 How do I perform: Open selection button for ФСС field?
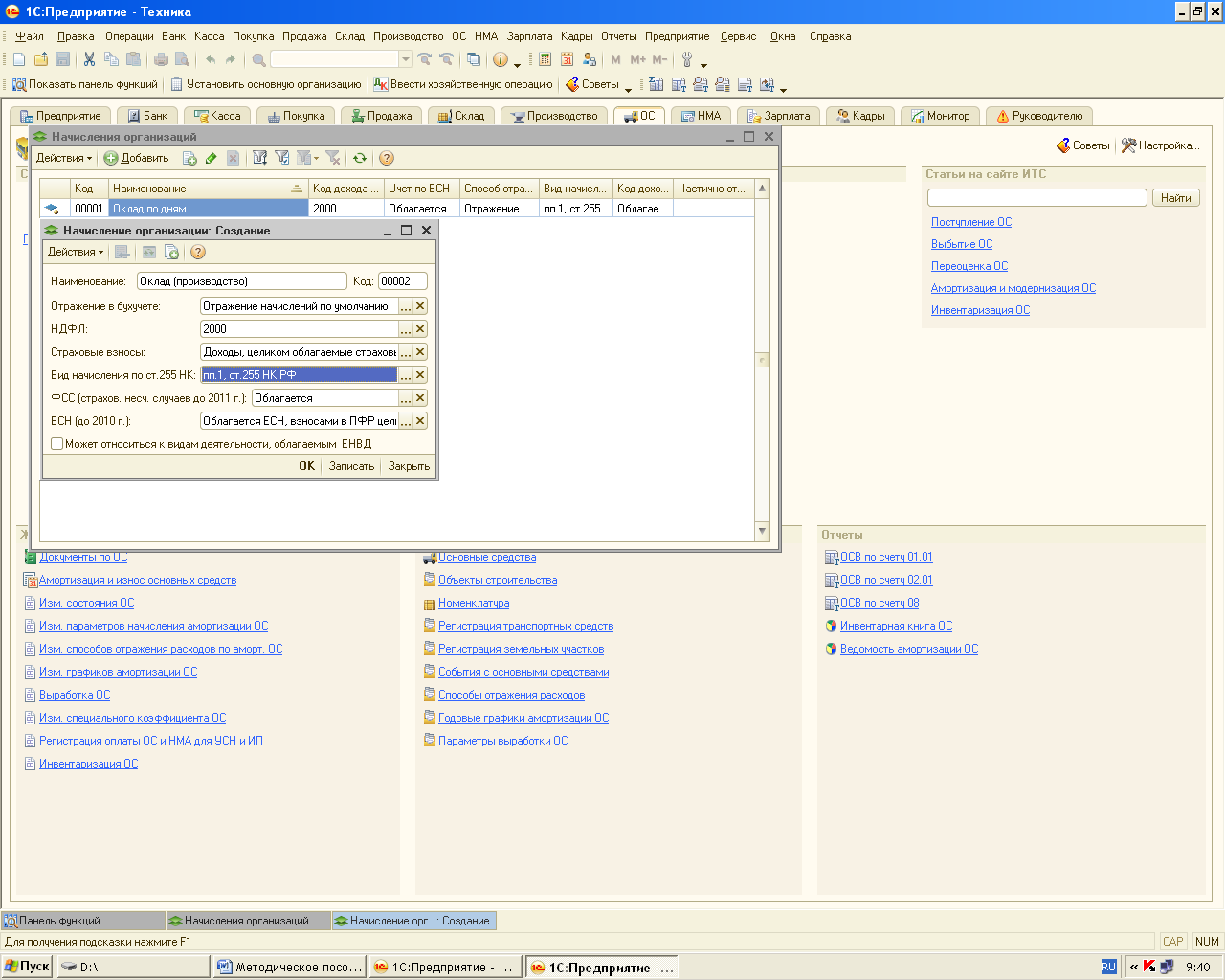click(x=406, y=398)
